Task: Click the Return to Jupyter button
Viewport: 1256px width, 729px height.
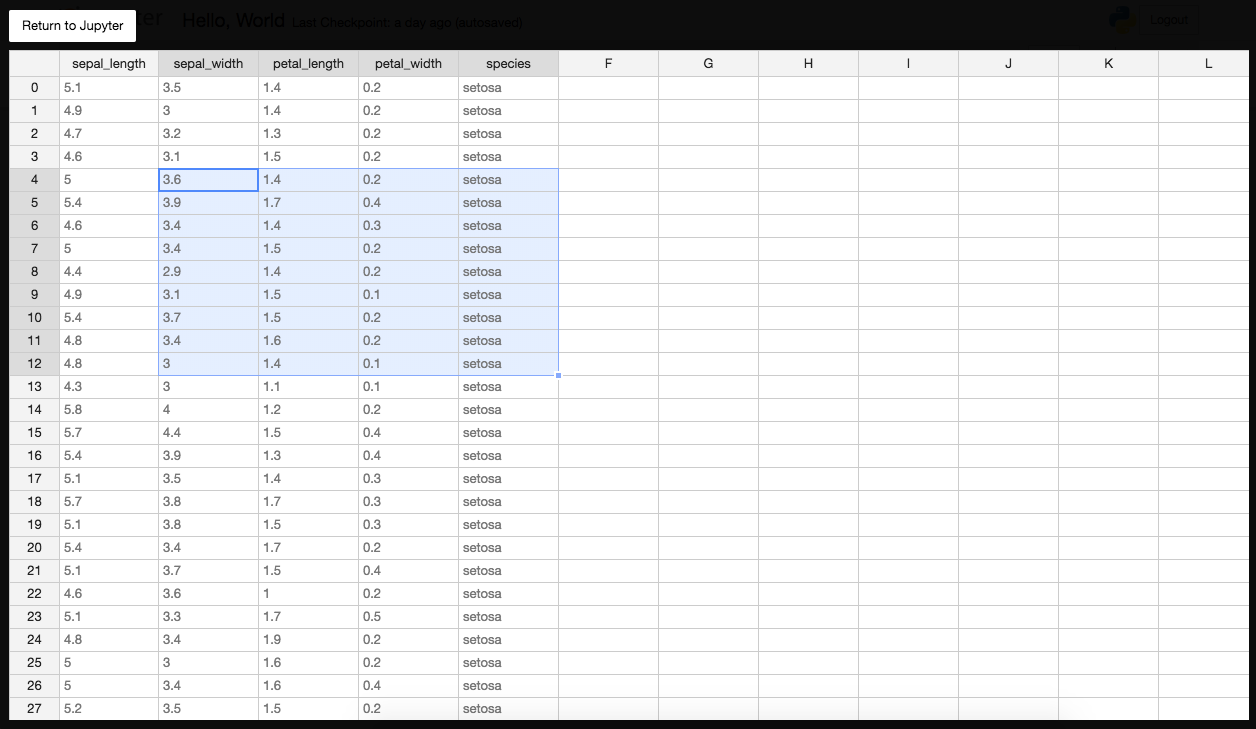Action: point(72,26)
